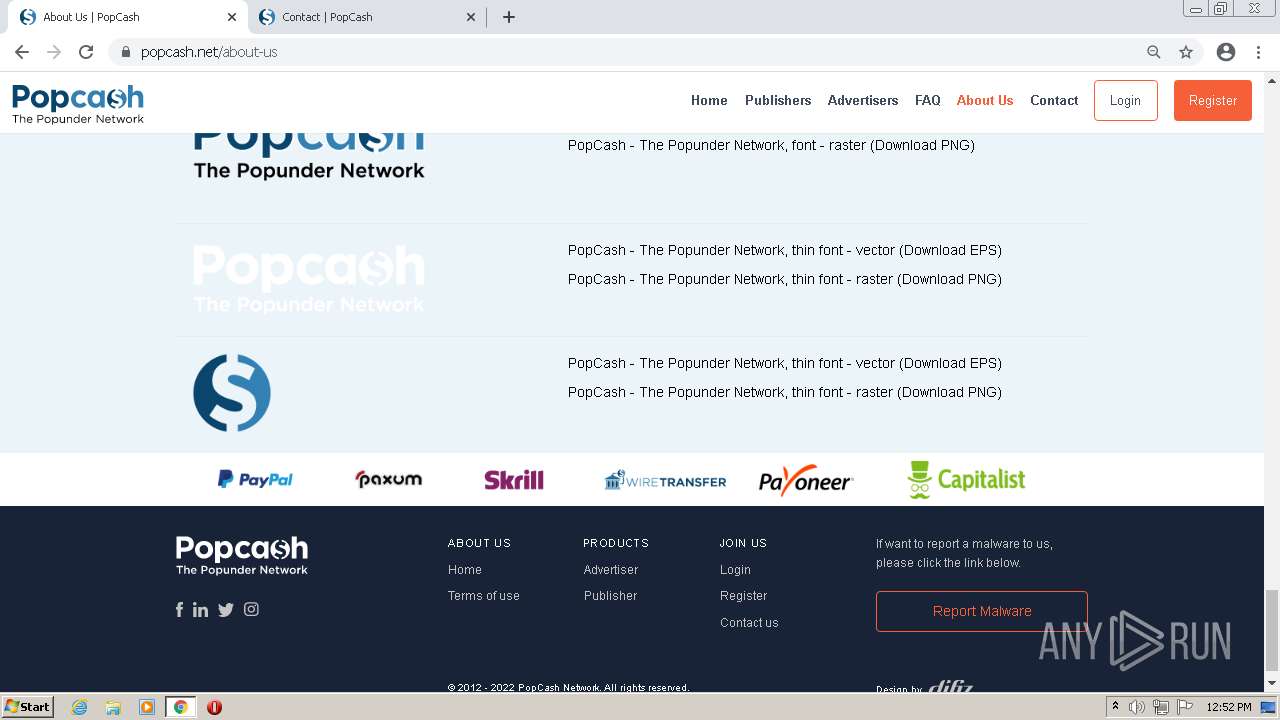1280x720 pixels.
Task: Open footer Register link
Action: (x=744, y=596)
